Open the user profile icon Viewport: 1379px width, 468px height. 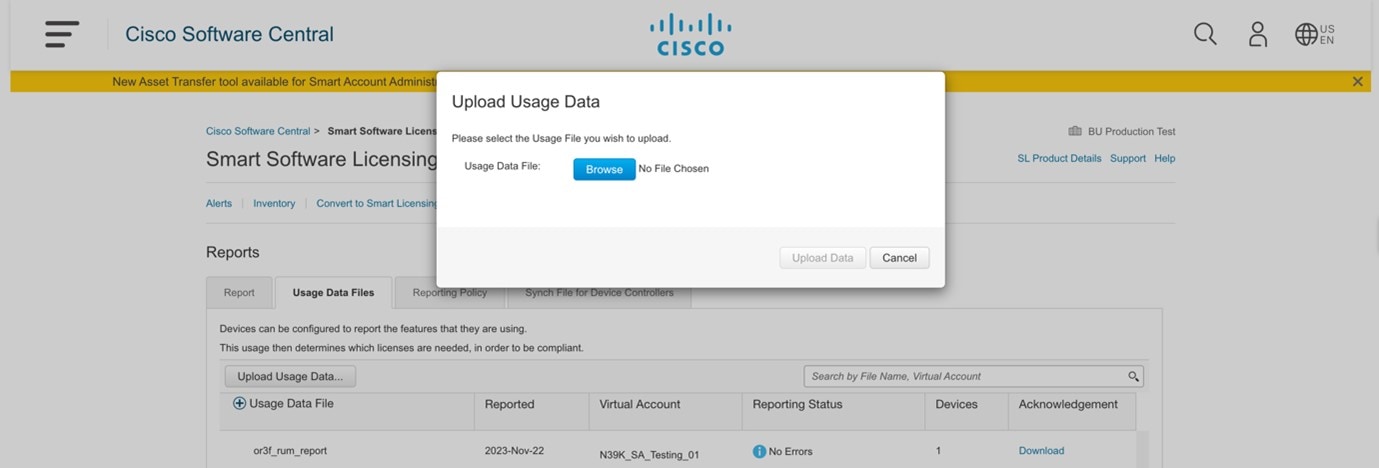(x=1258, y=34)
